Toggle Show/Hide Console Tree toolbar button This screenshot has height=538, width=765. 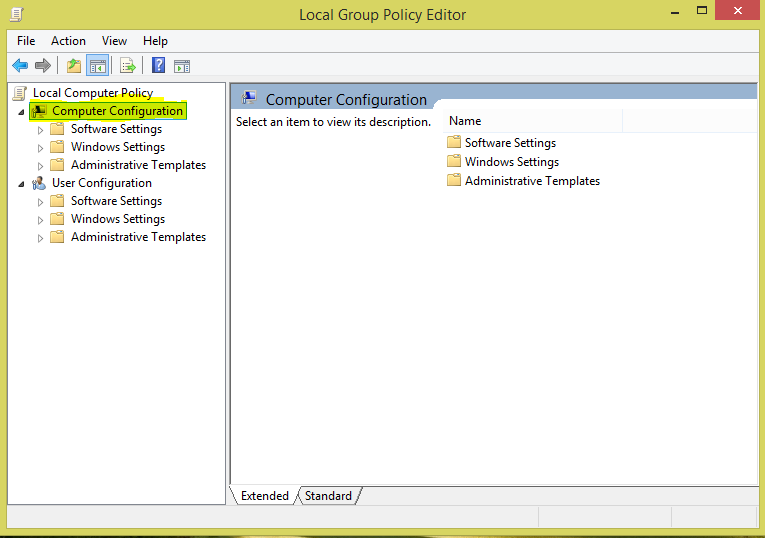click(98, 65)
